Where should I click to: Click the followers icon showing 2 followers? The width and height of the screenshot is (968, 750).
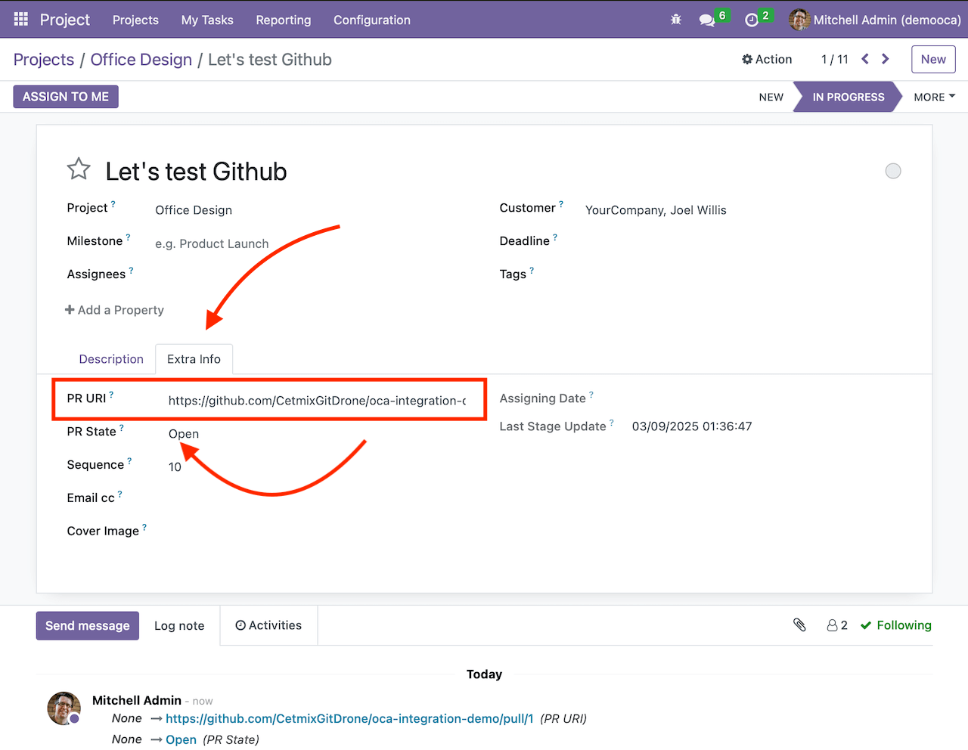[836, 624]
